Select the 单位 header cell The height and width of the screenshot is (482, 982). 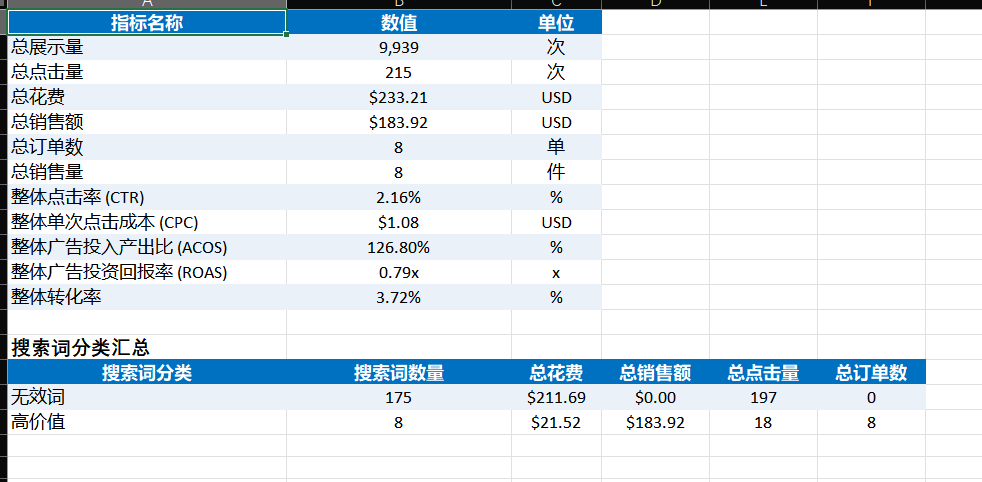556,23
